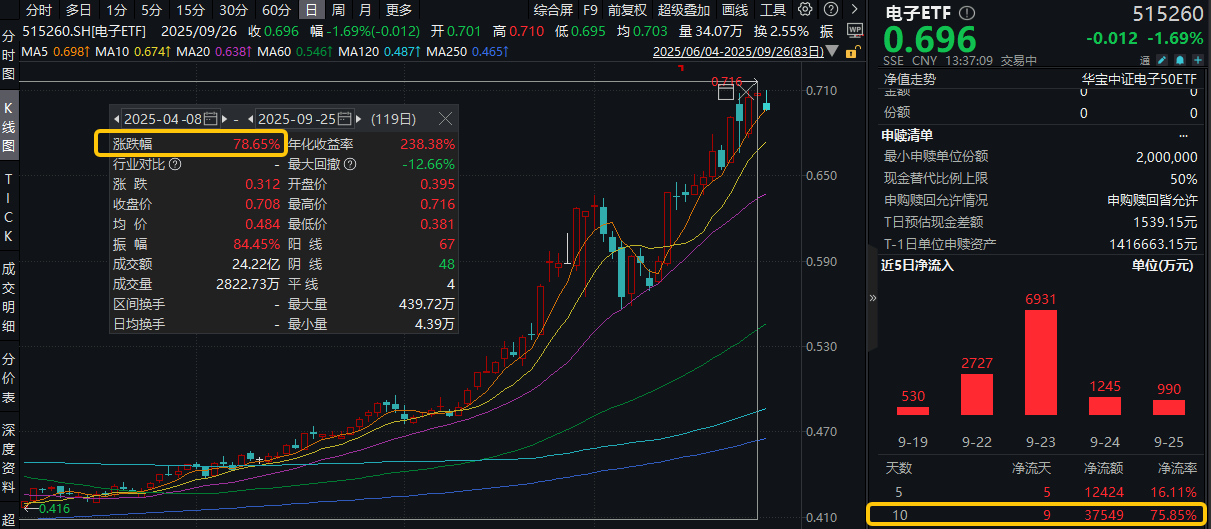Open the 更多 period options

click(x=398, y=10)
